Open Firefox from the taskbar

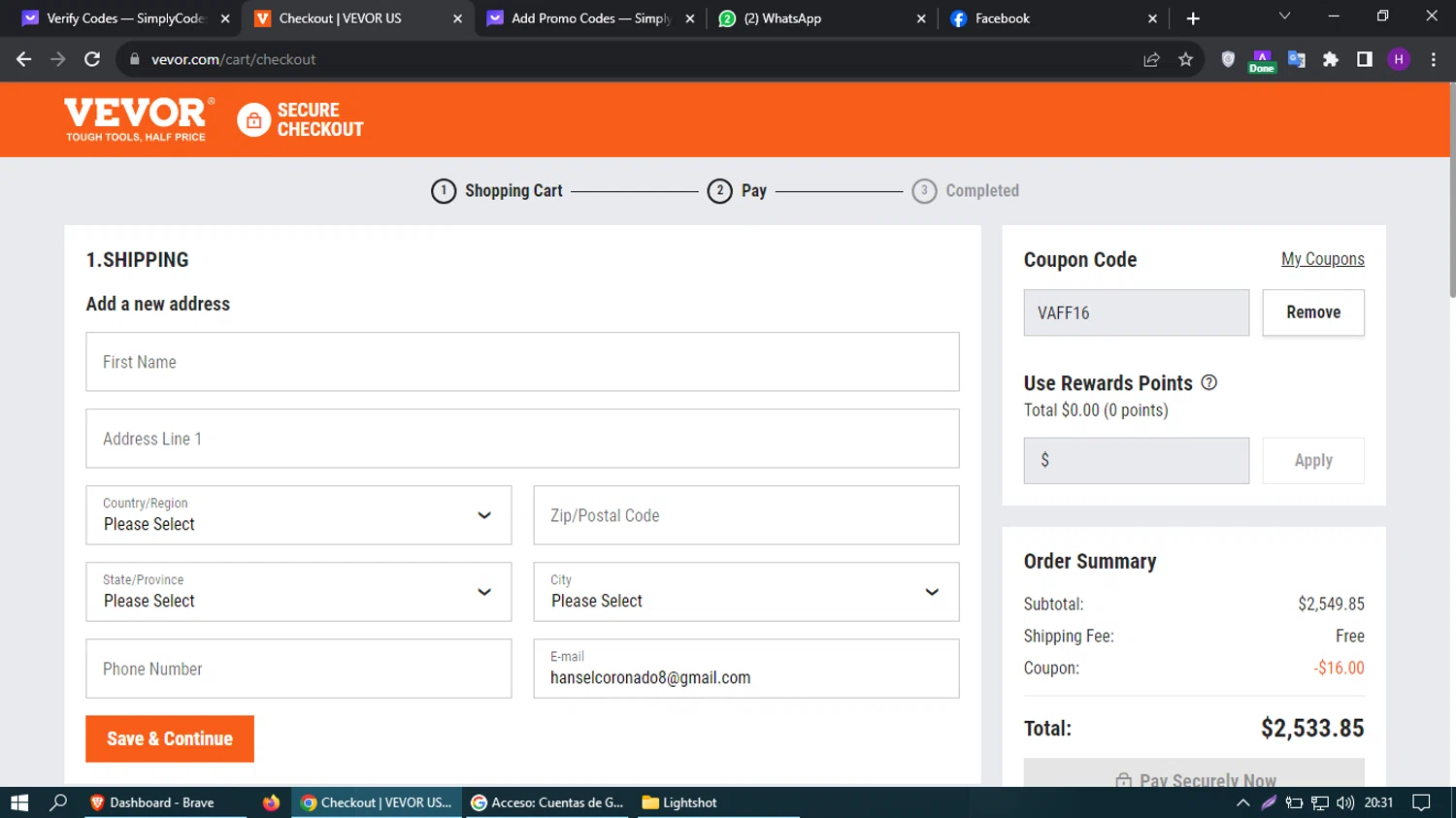point(271,802)
